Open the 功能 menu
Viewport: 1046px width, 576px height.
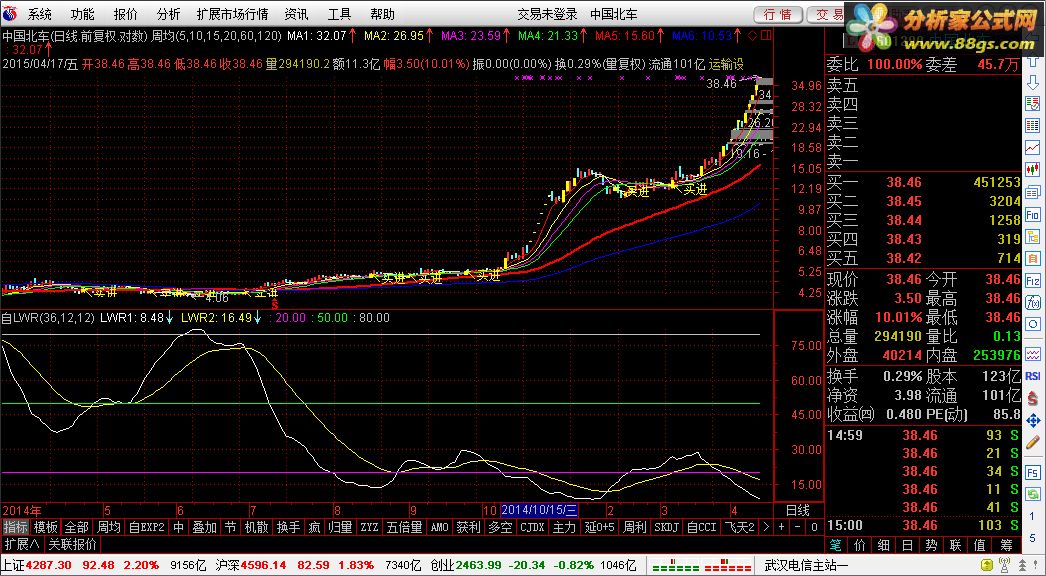[82, 14]
